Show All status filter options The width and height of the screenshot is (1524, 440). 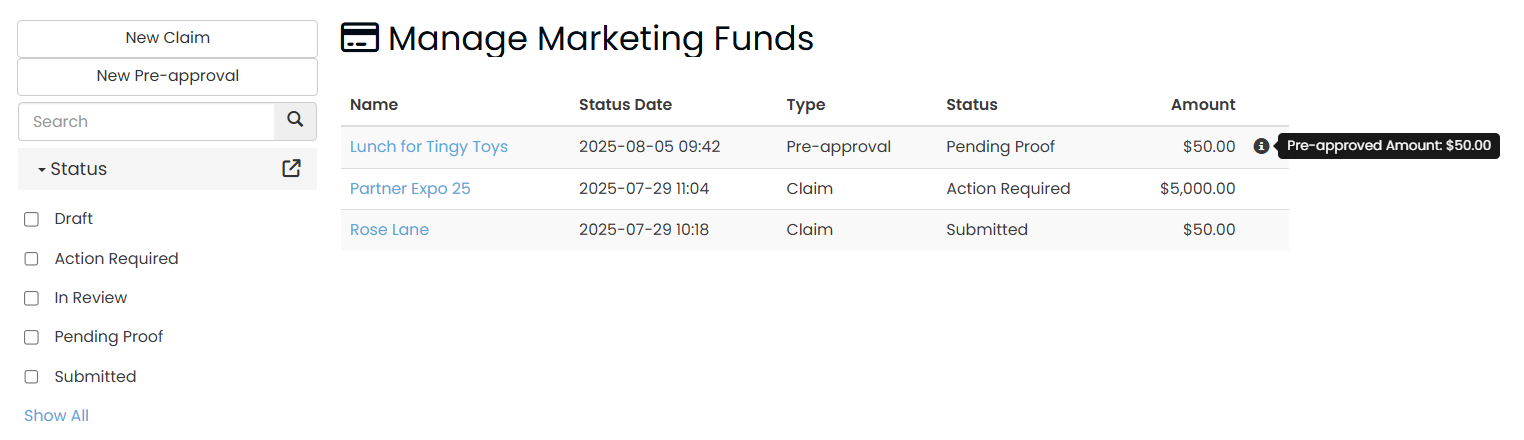pyautogui.click(x=56, y=415)
